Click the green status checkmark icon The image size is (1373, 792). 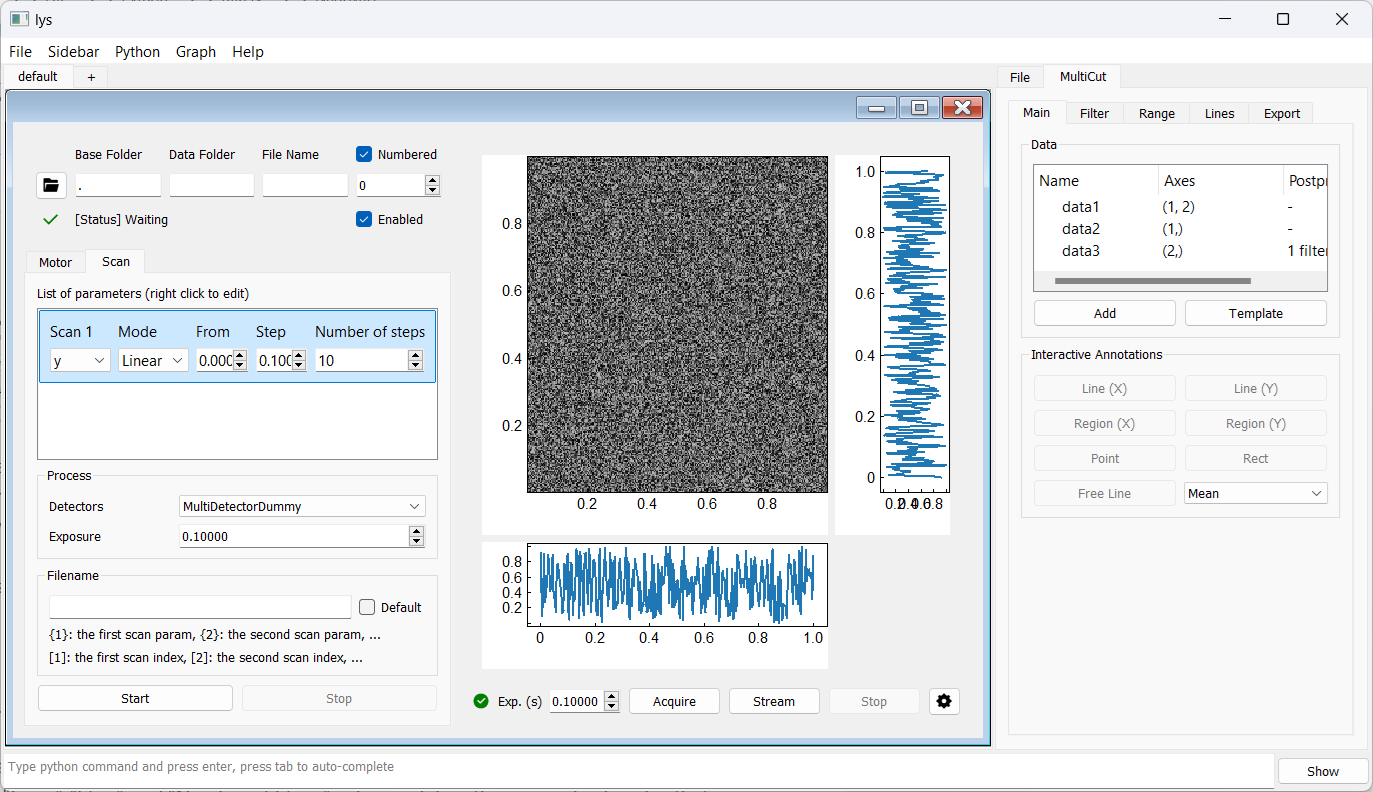(51, 219)
